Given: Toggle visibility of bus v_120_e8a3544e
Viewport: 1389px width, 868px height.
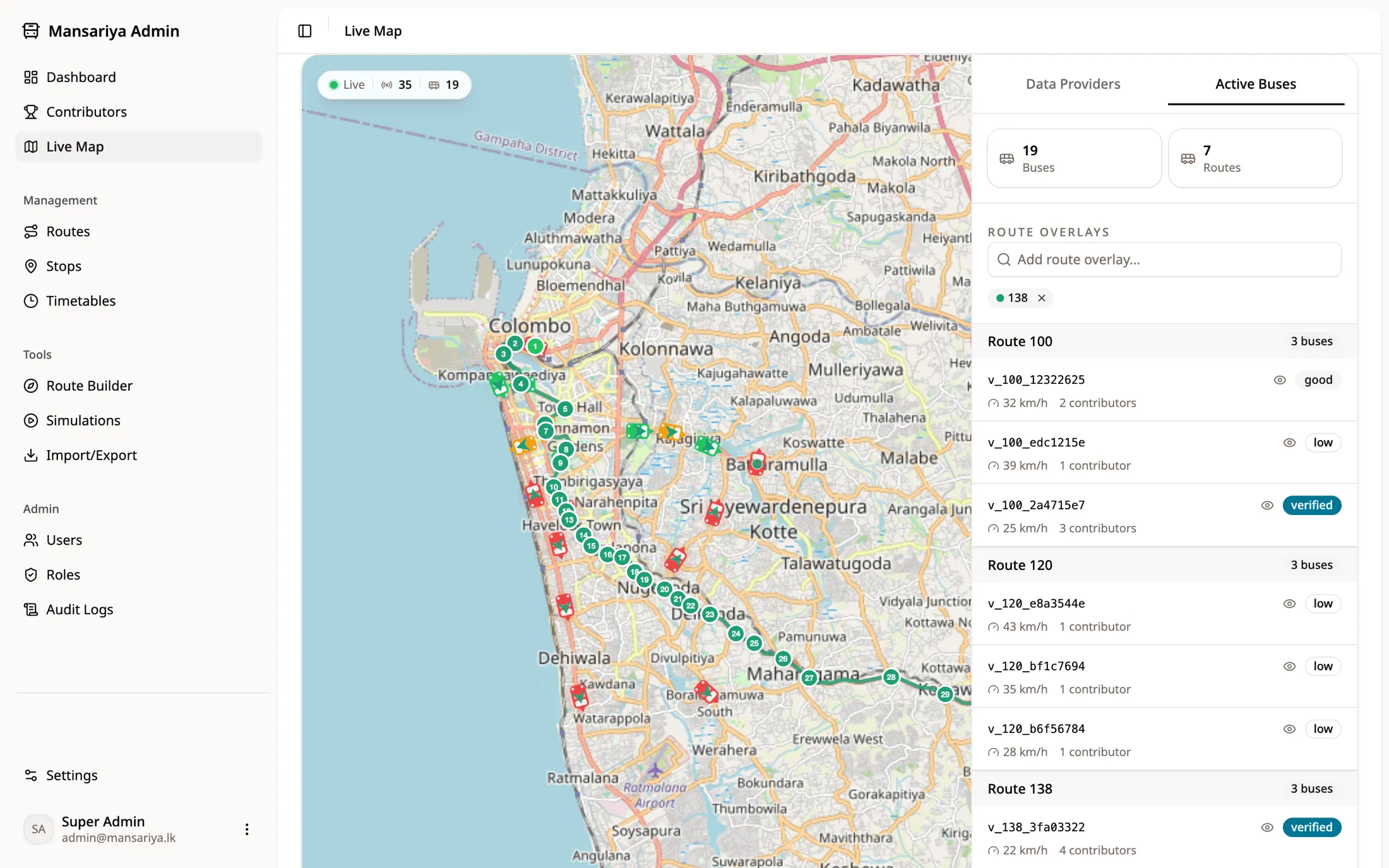Looking at the screenshot, I should point(1290,603).
